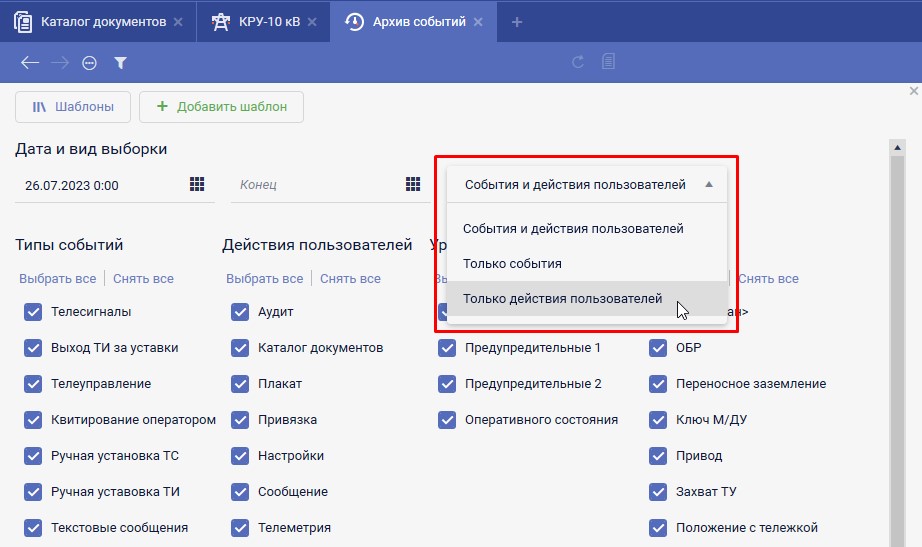Disable the Переносное заземление checkbox

658,384
